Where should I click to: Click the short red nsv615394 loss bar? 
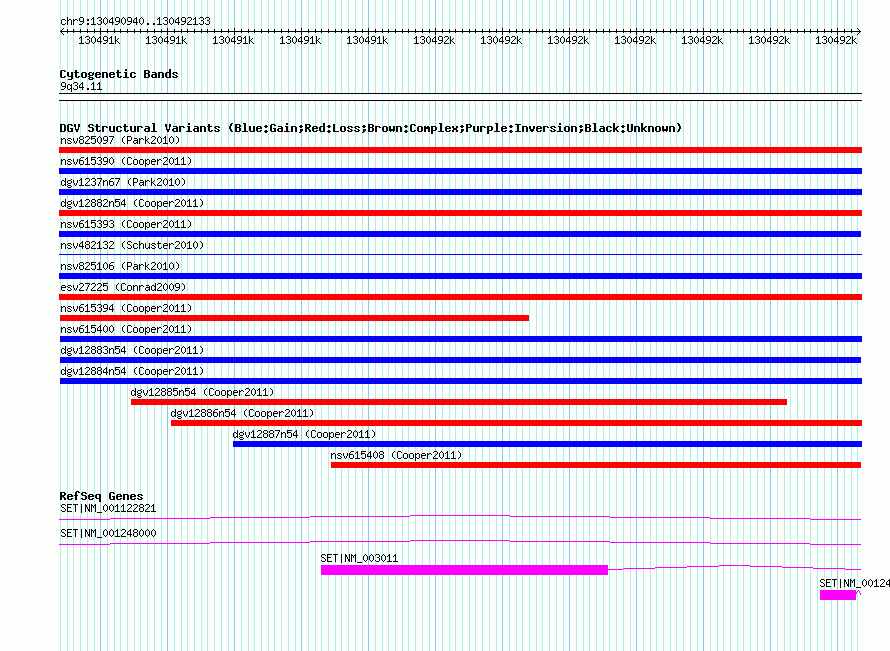coord(294,318)
